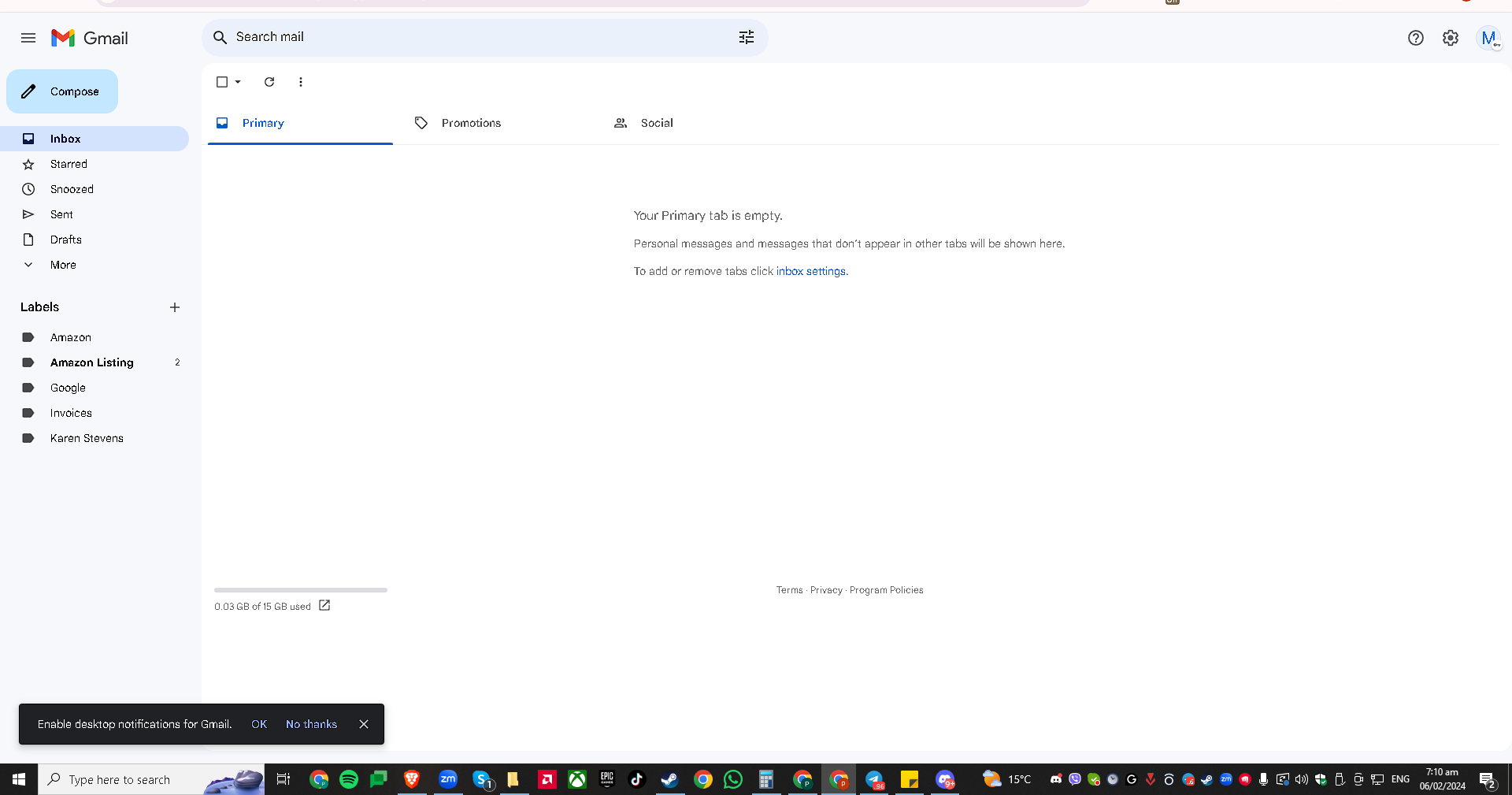
Task: Click the storage usage bar
Action: point(301,590)
